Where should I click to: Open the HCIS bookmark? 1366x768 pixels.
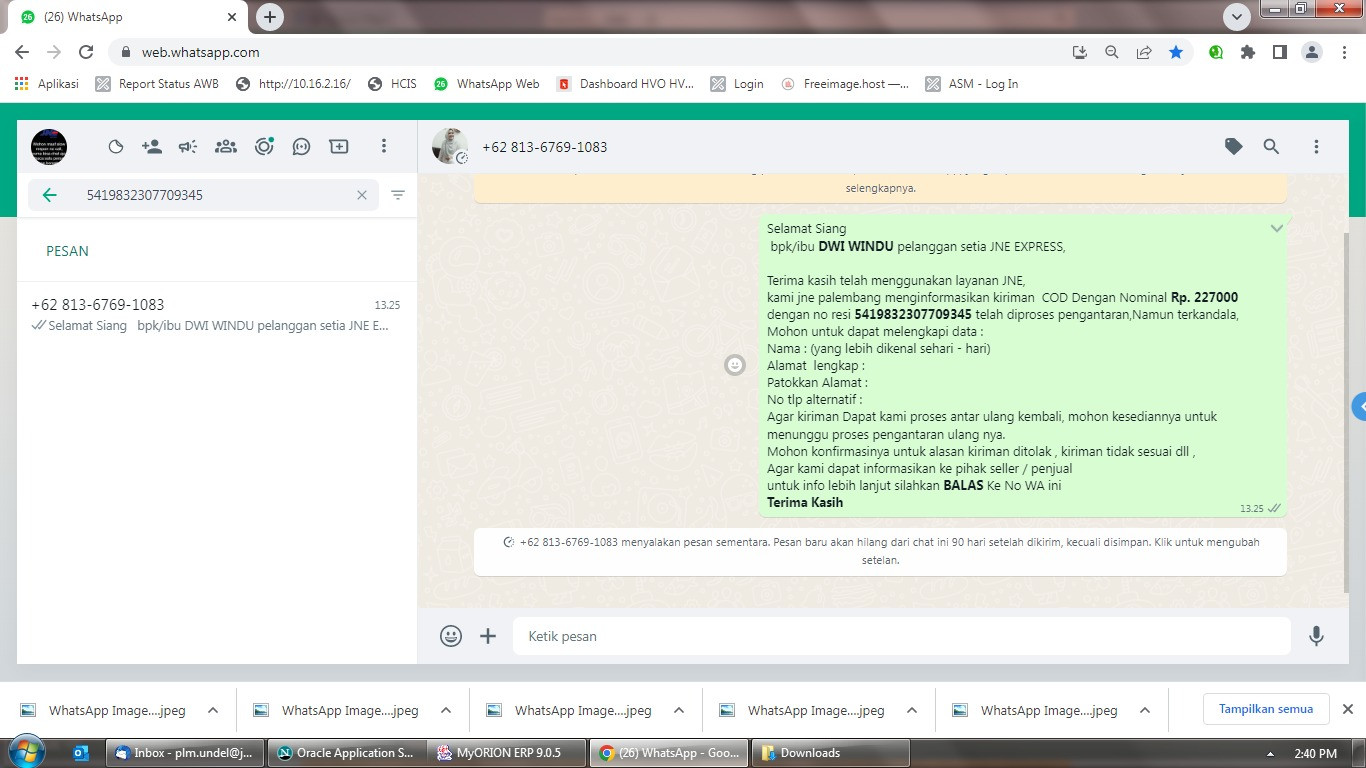[x=392, y=84]
